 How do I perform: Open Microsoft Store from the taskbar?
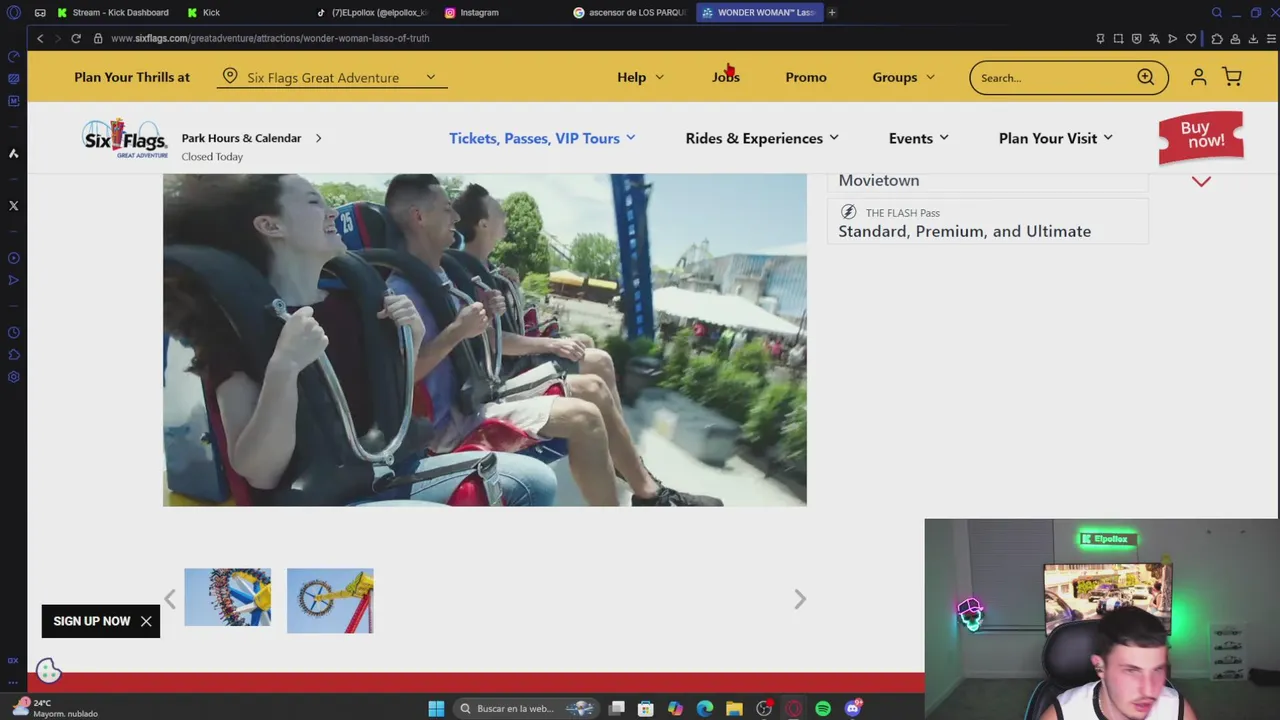coord(646,708)
